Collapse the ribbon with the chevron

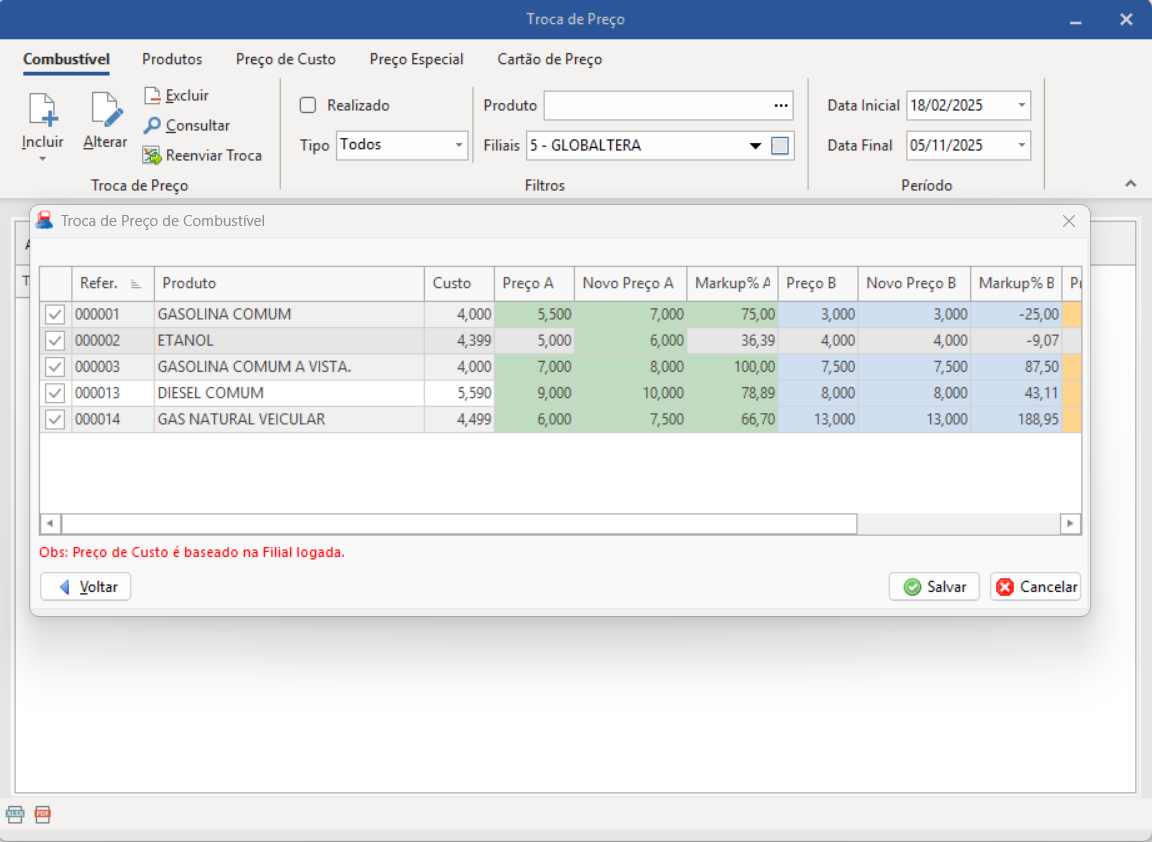pos(1130,184)
